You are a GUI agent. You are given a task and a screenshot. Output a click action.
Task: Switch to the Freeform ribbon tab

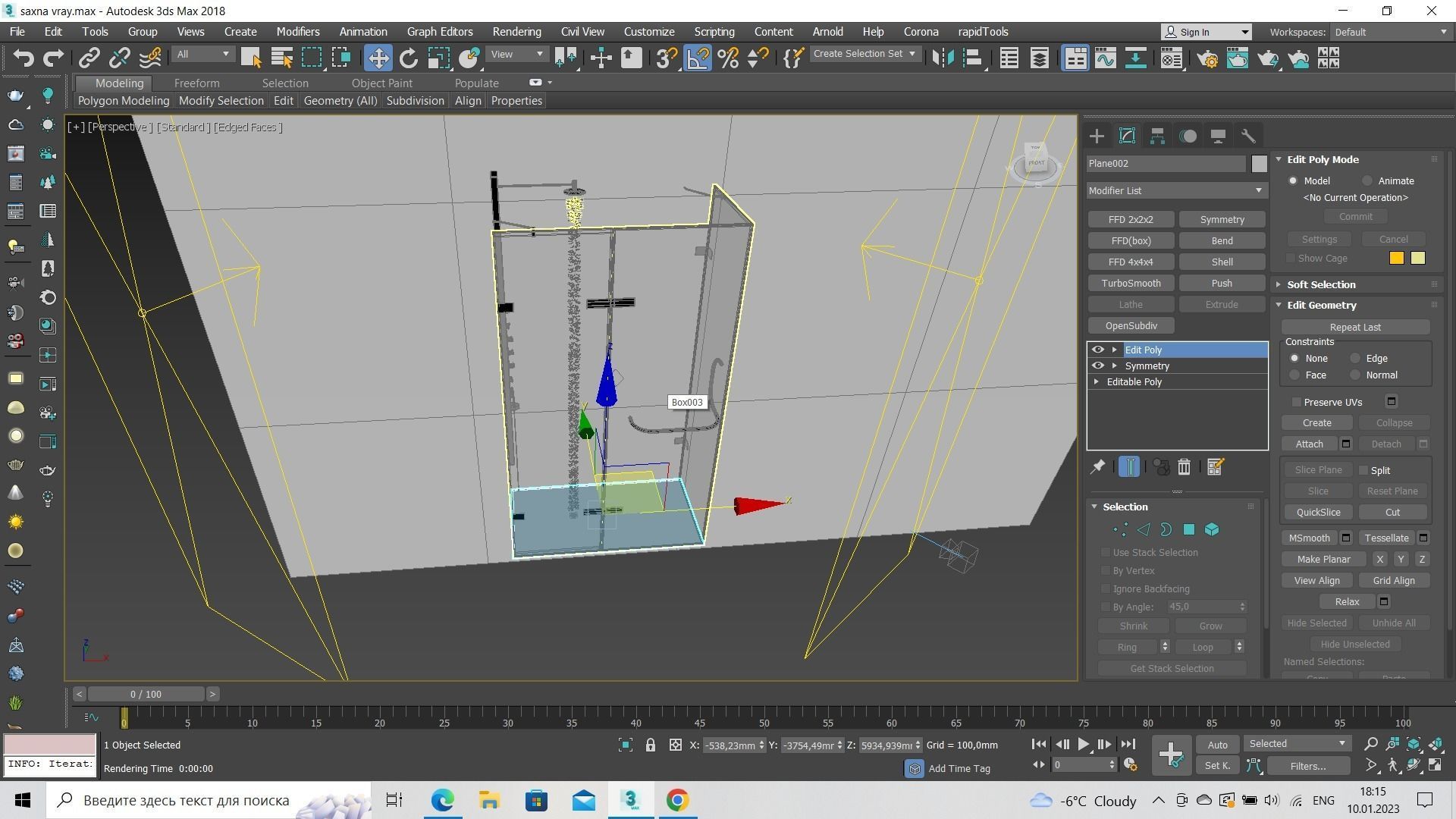pos(196,83)
